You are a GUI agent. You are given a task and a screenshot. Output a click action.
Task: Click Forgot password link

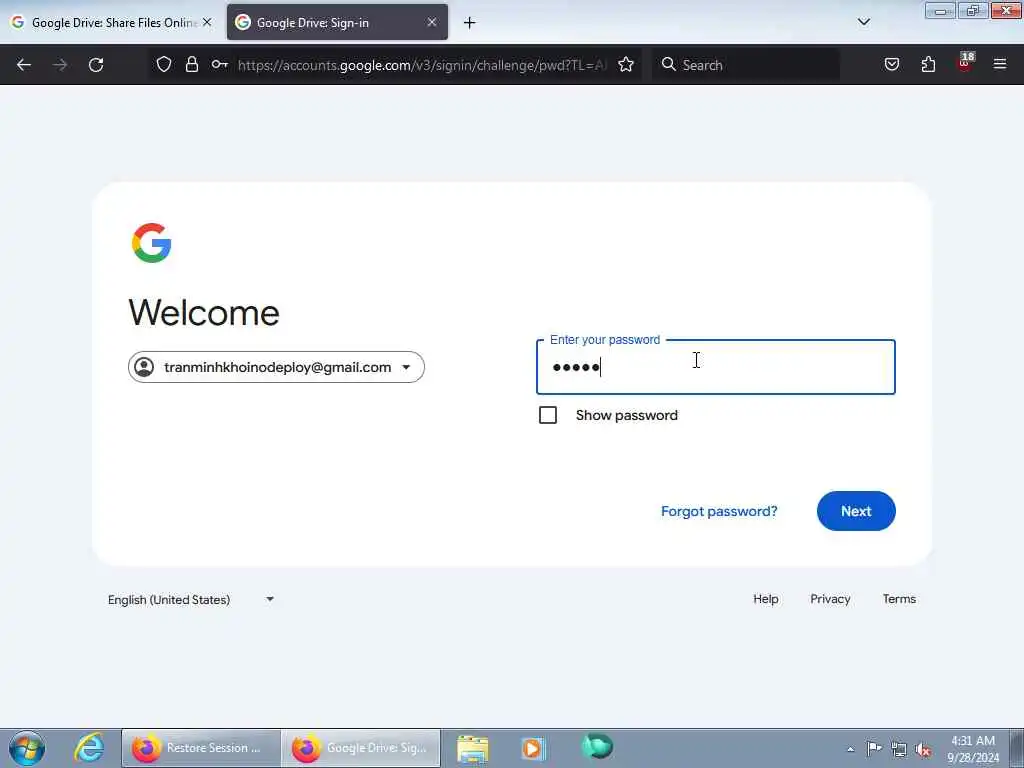719,511
